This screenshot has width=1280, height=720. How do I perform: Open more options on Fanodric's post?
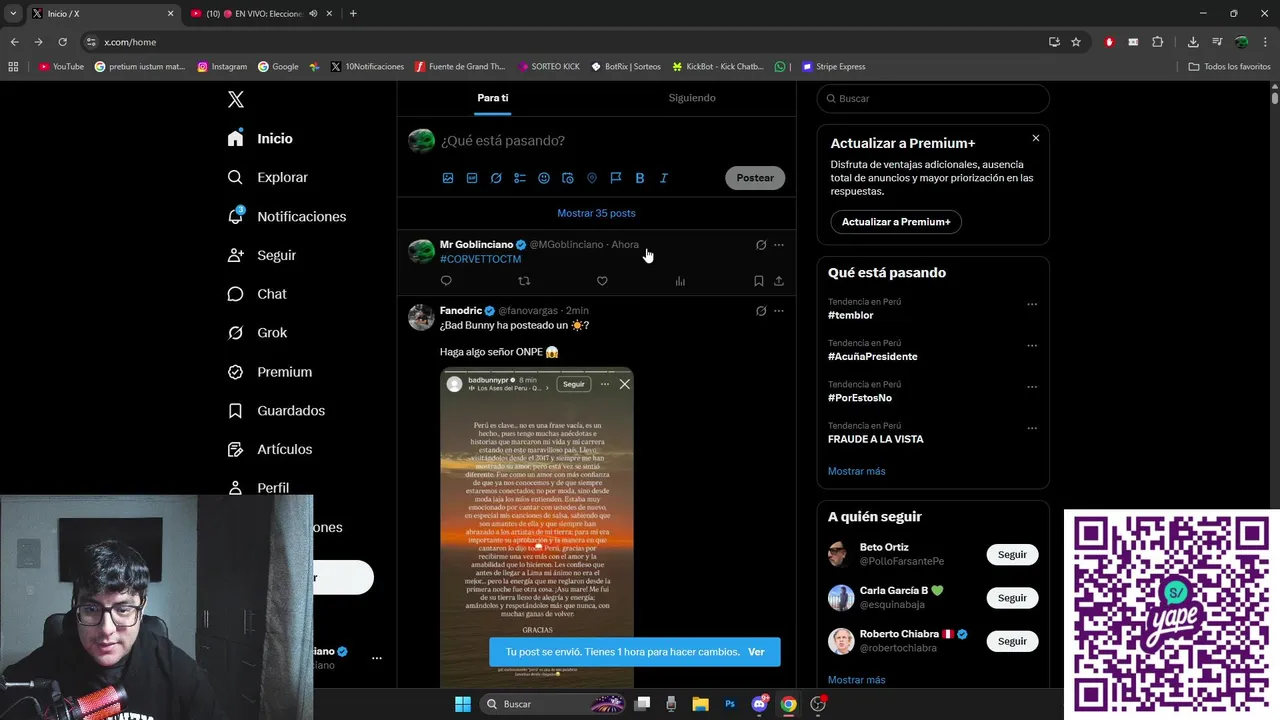click(x=779, y=311)
